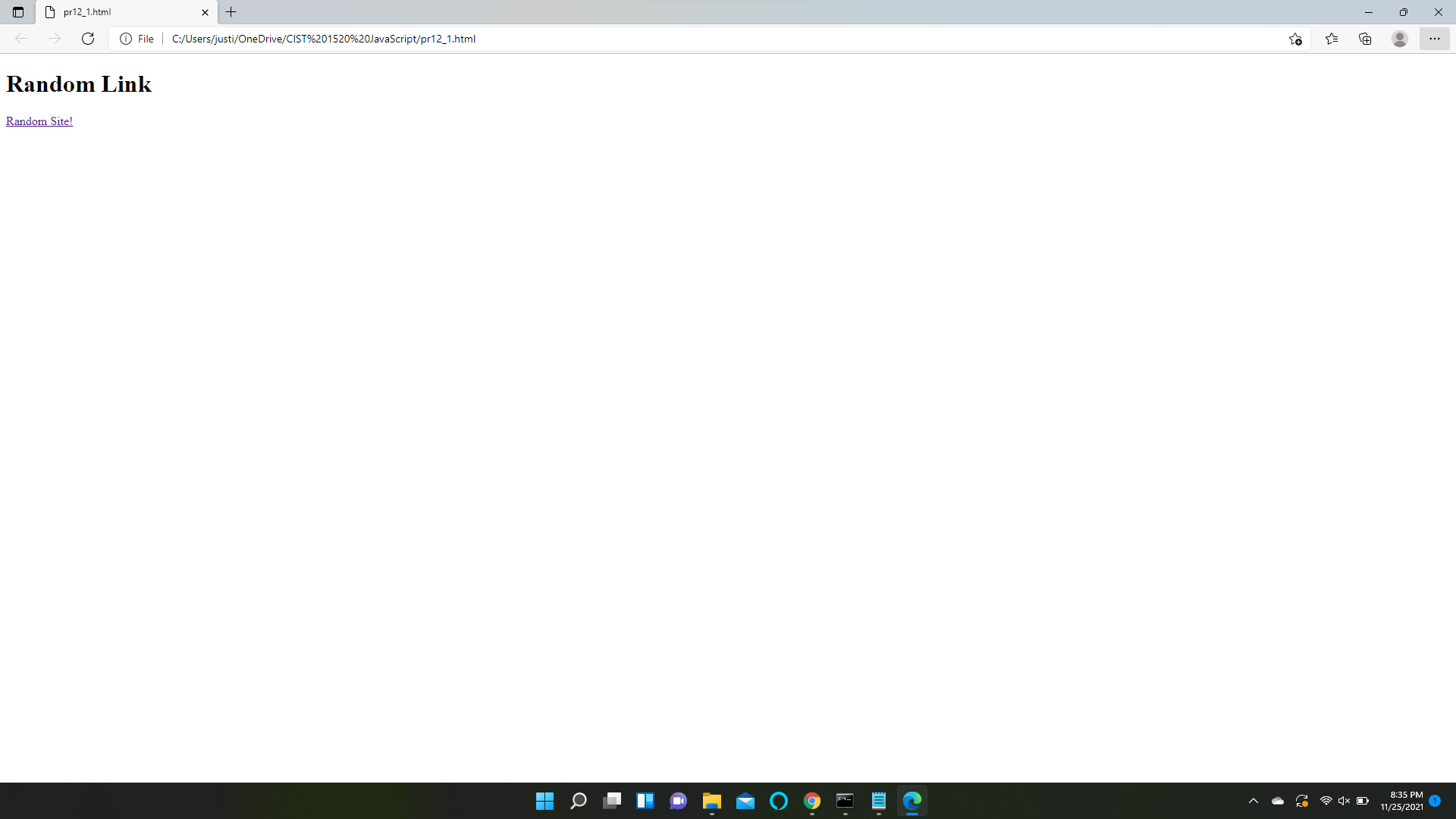Open taskbar Search
The image size is (1456, 819).
(579, 801)
